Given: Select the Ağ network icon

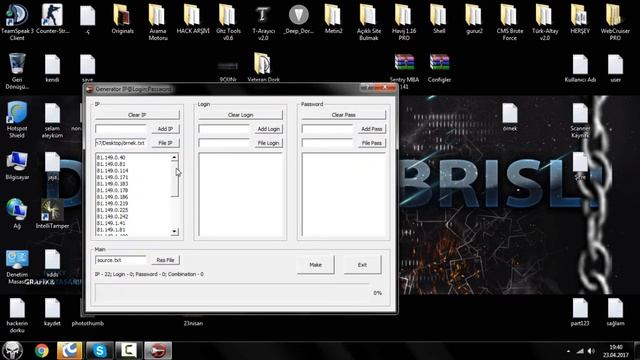Looking at the screenshot, I should pos(17,213).
